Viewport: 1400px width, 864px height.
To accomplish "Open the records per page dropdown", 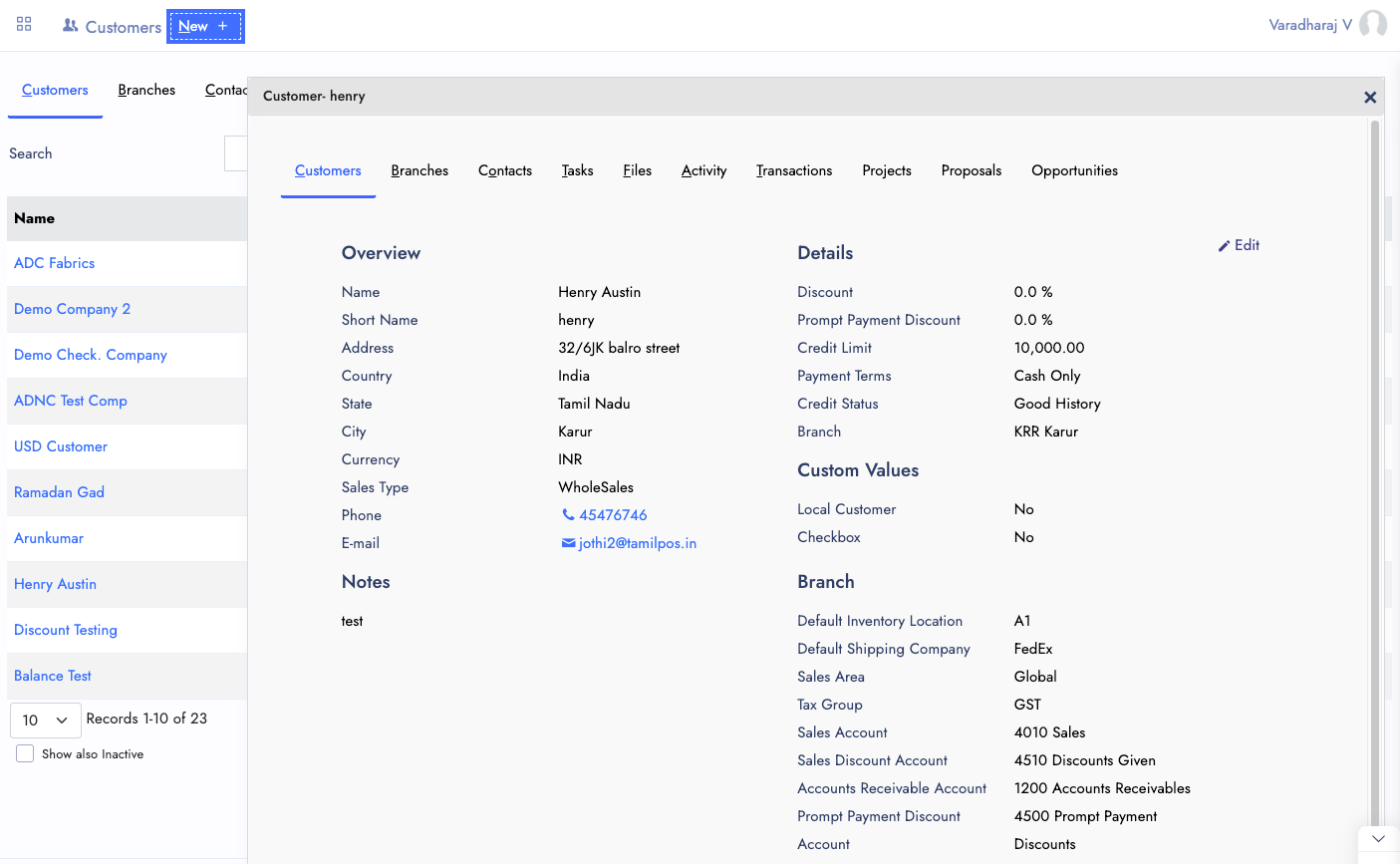I will [x=46, y=720].
